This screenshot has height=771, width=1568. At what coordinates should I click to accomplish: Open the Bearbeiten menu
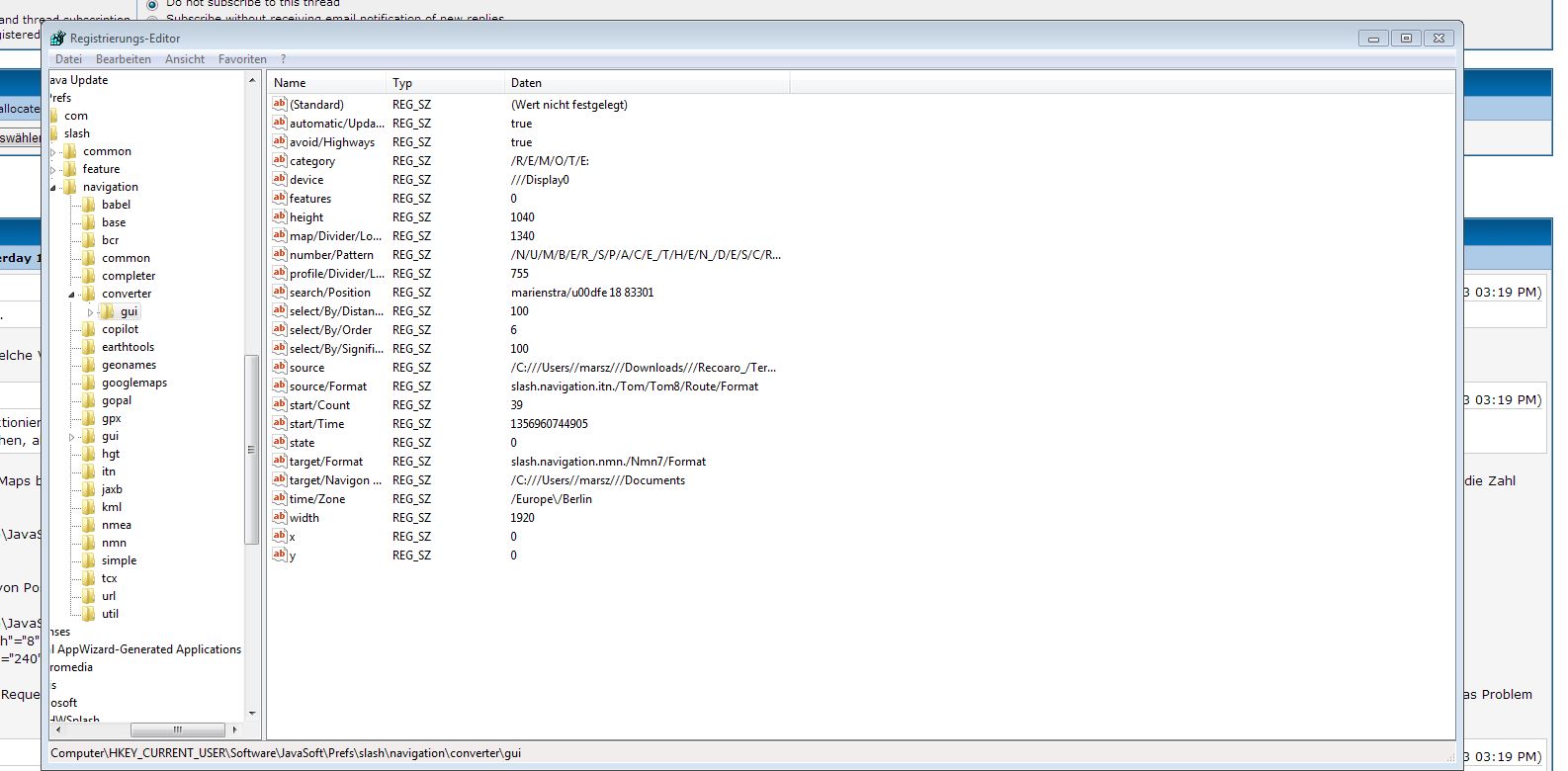[x=124, y=59]
